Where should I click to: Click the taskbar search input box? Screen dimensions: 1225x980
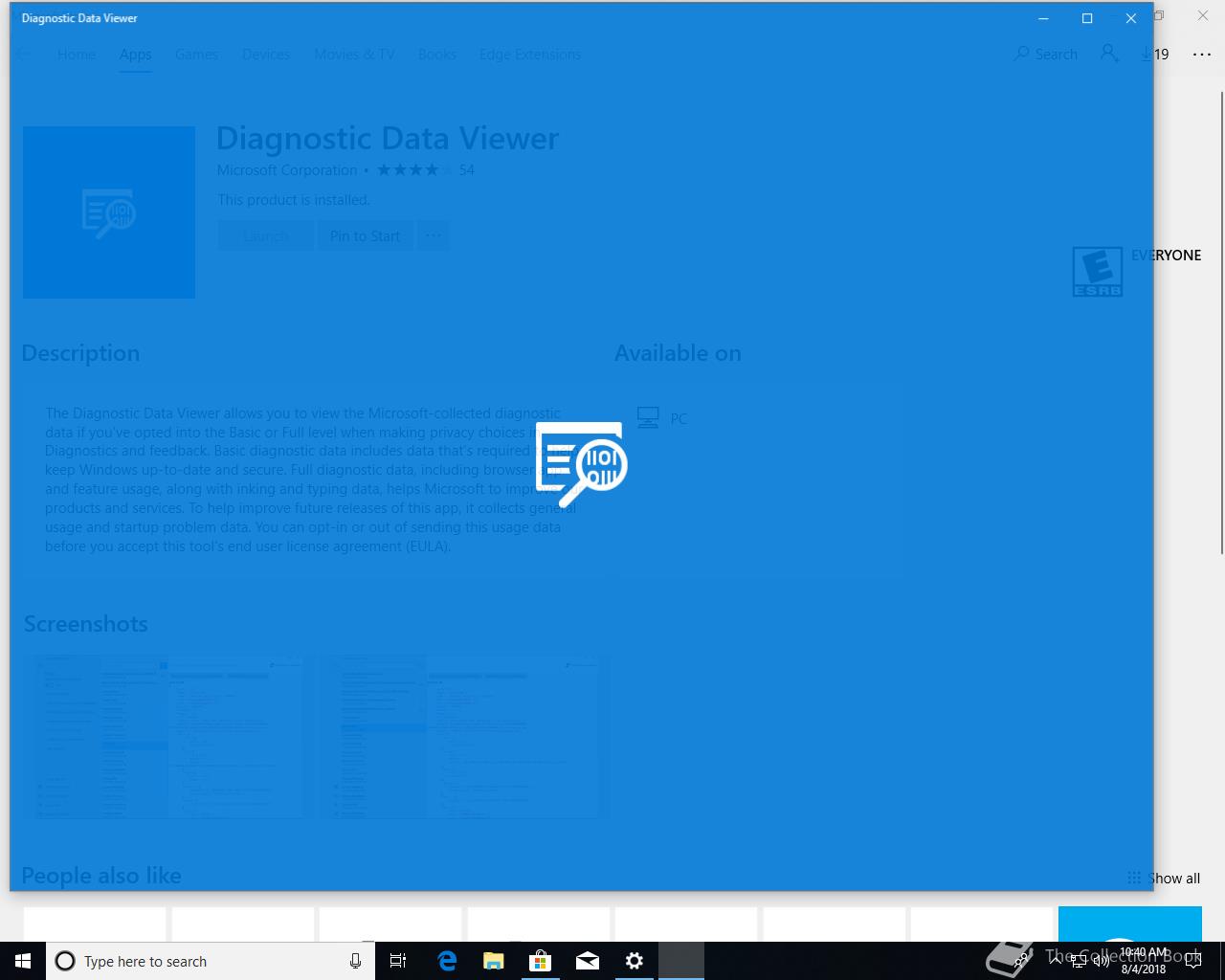pos(209,961)
